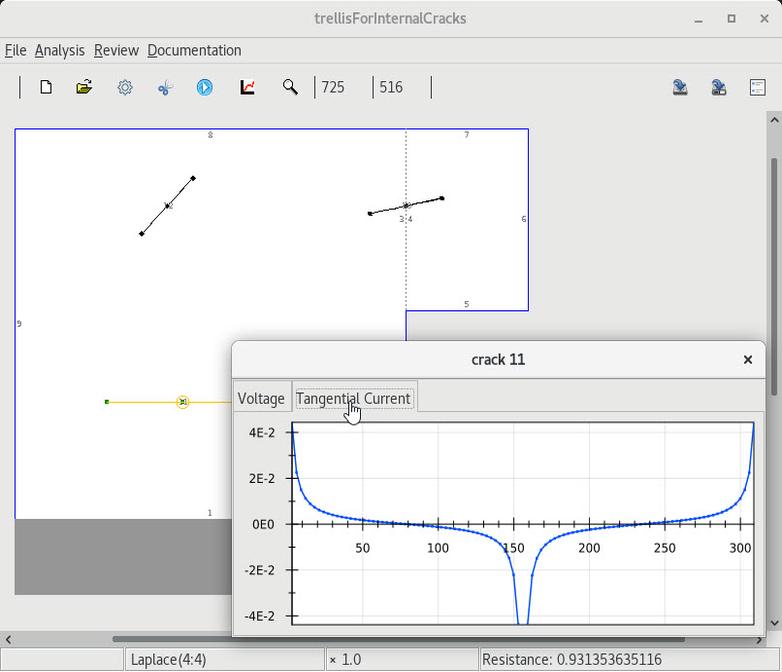The height and width of the screenshot is (672, 782).
Task: Open the Analysis menu
Action: 60,50
